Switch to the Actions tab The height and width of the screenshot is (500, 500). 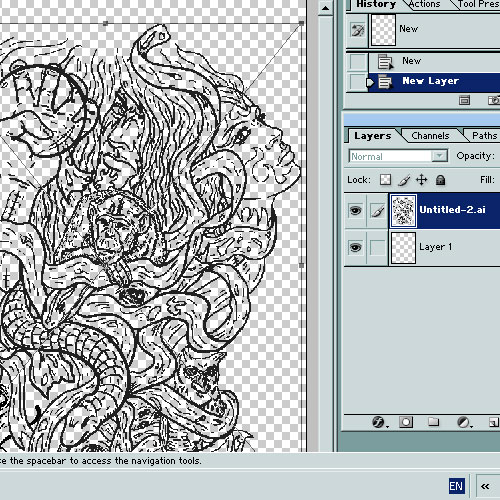point(424,4)
